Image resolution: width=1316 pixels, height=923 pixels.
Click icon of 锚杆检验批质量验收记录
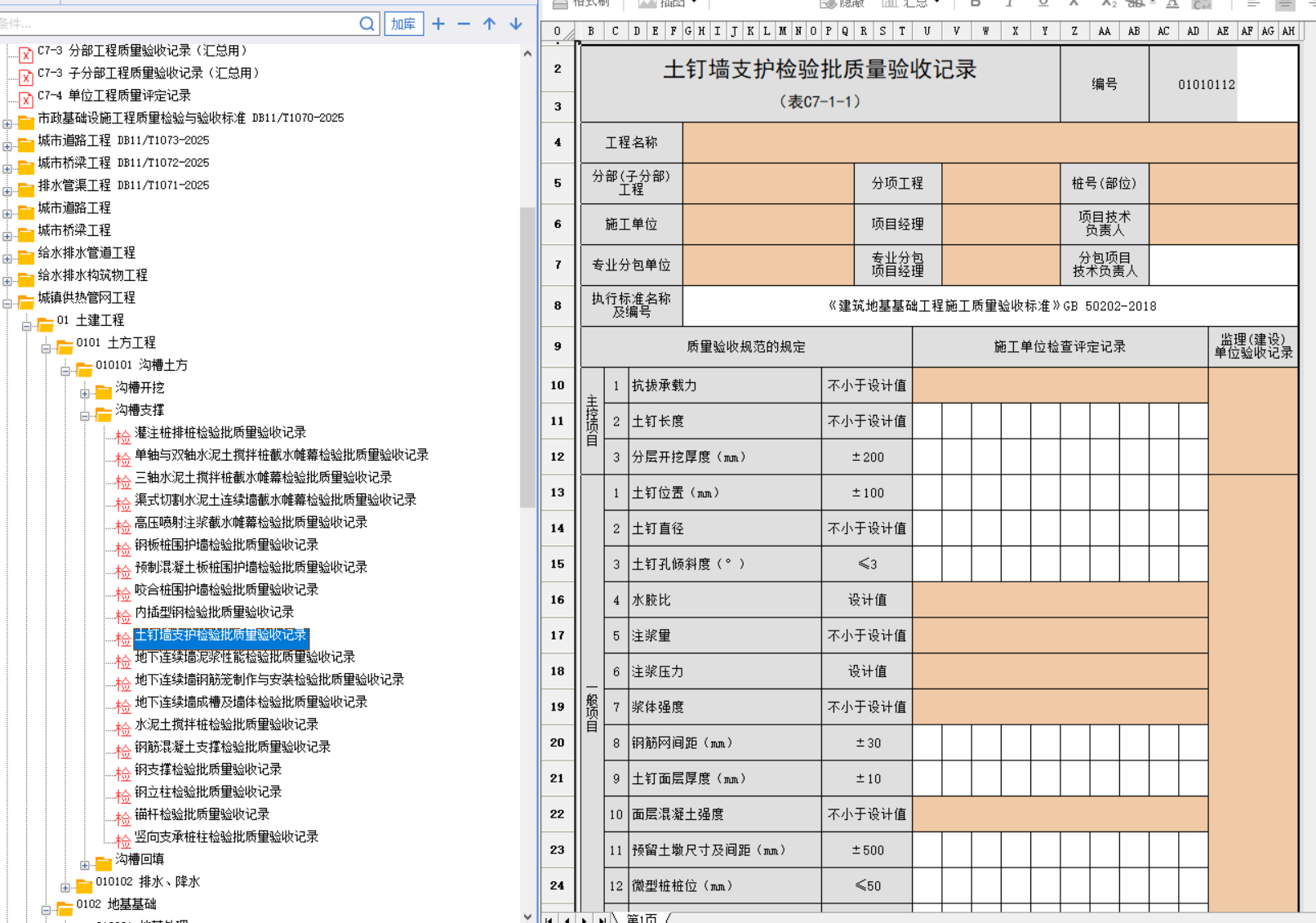coord(122,818)
